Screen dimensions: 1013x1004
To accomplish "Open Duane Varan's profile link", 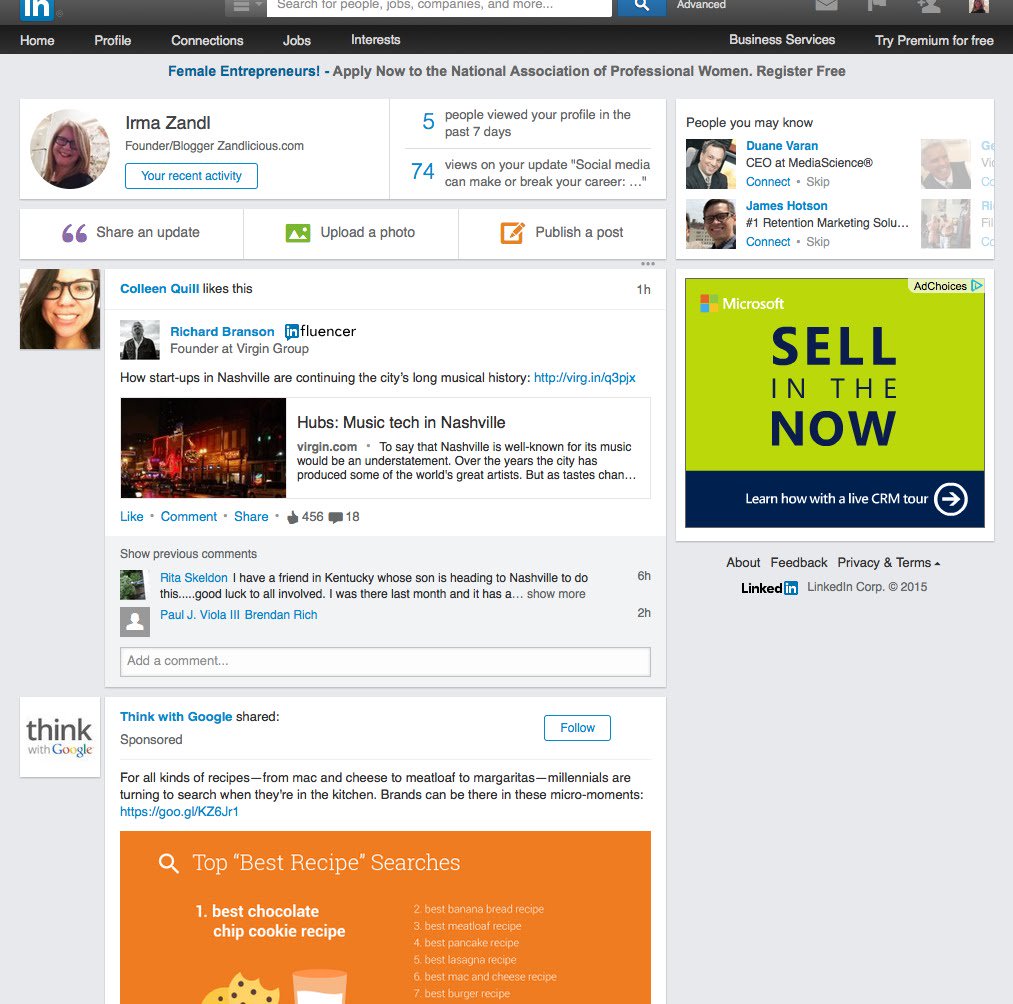I will [x=782, y=145].
